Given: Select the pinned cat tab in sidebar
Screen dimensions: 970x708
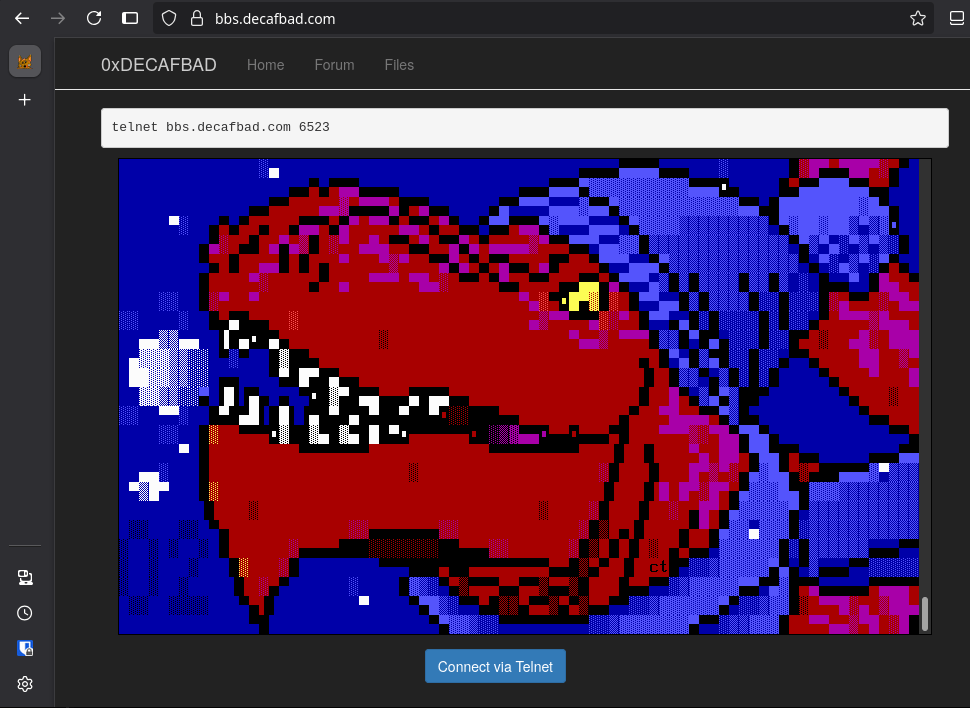Looking at the screenshot, I should pyautogui.click(x=25, y=62).
